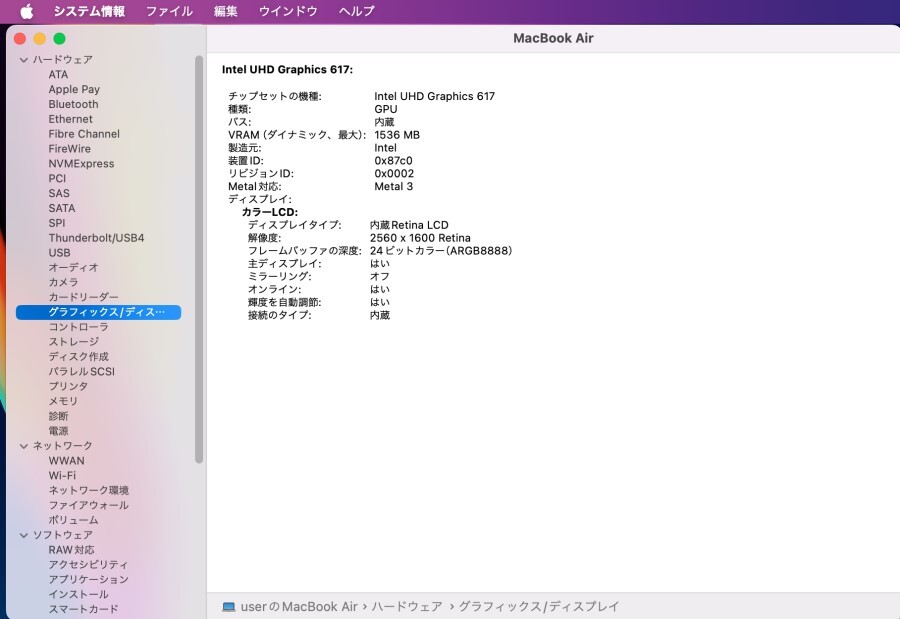The image size is (900, 619).
Task: Select Apple Pay in sidebar
Action: tap(74, 90)
